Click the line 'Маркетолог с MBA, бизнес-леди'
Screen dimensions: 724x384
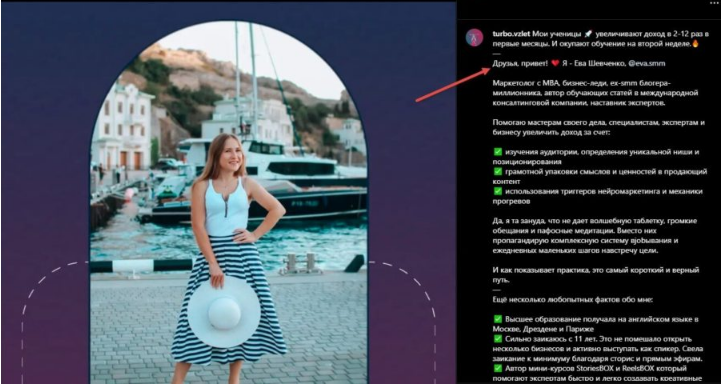[x=582, y=83]
